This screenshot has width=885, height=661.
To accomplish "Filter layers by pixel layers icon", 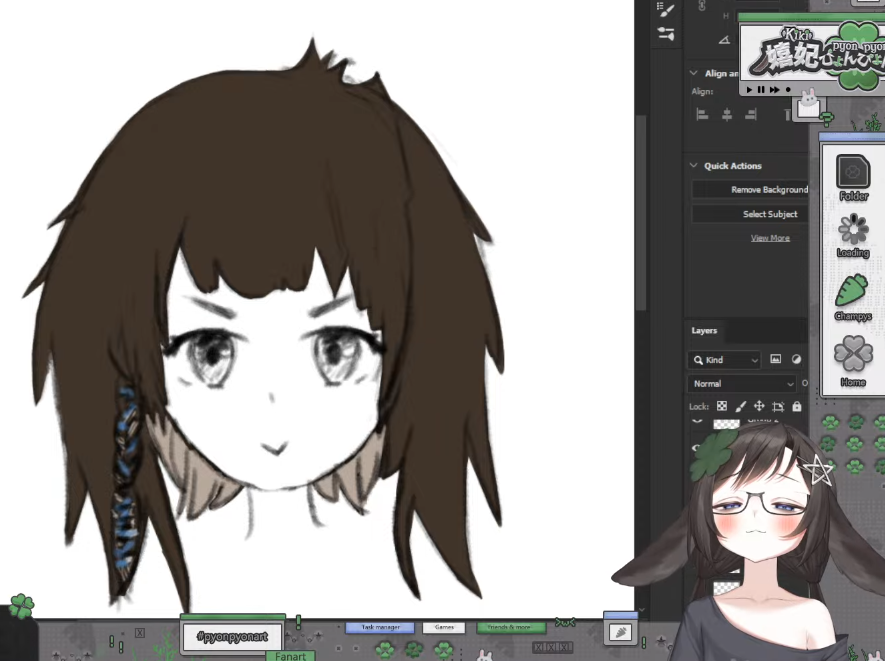I will pyautogui.click(x=776, y=359).
